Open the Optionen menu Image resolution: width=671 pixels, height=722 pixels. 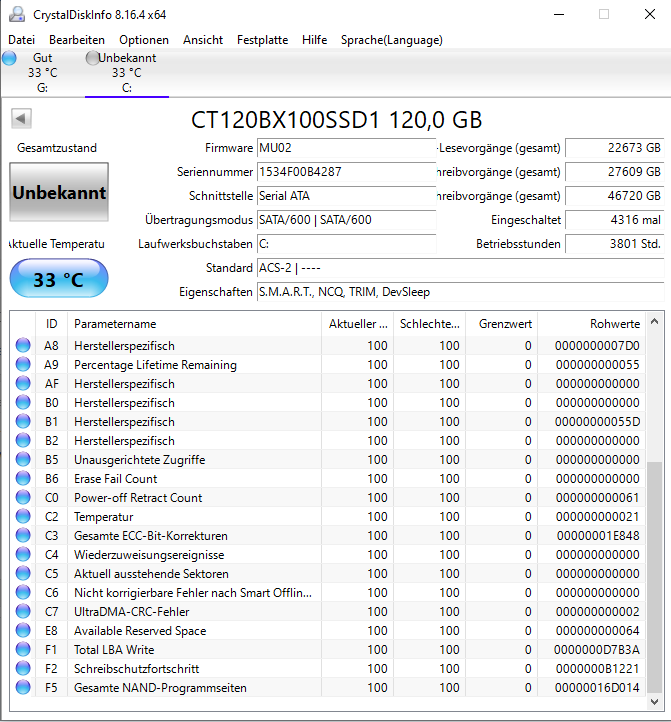tap(144, 40)
